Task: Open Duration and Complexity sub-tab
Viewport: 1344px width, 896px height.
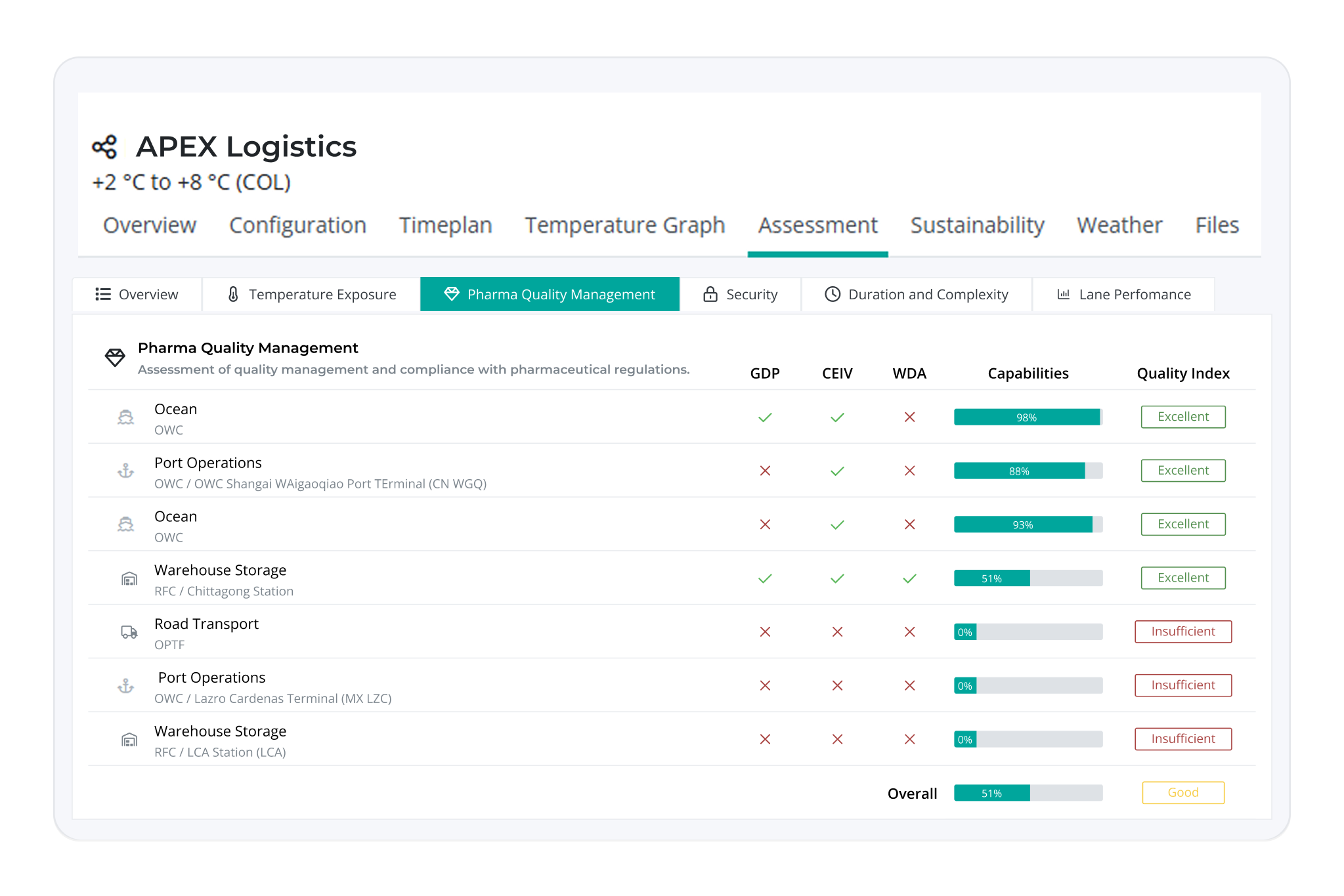Action: 917,294
